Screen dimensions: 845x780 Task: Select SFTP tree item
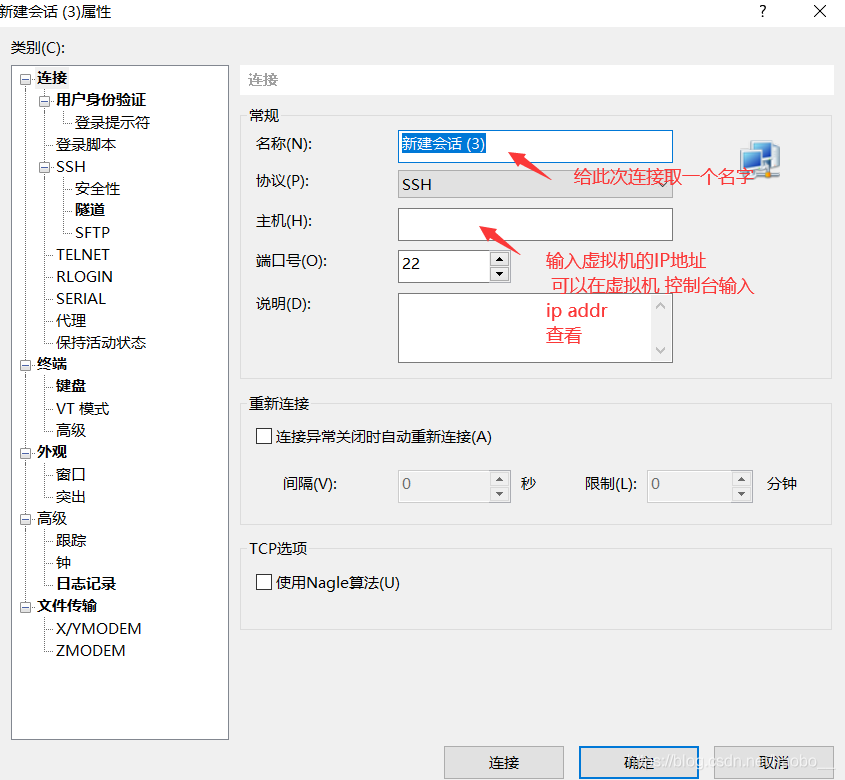click(x=92, y=232)
